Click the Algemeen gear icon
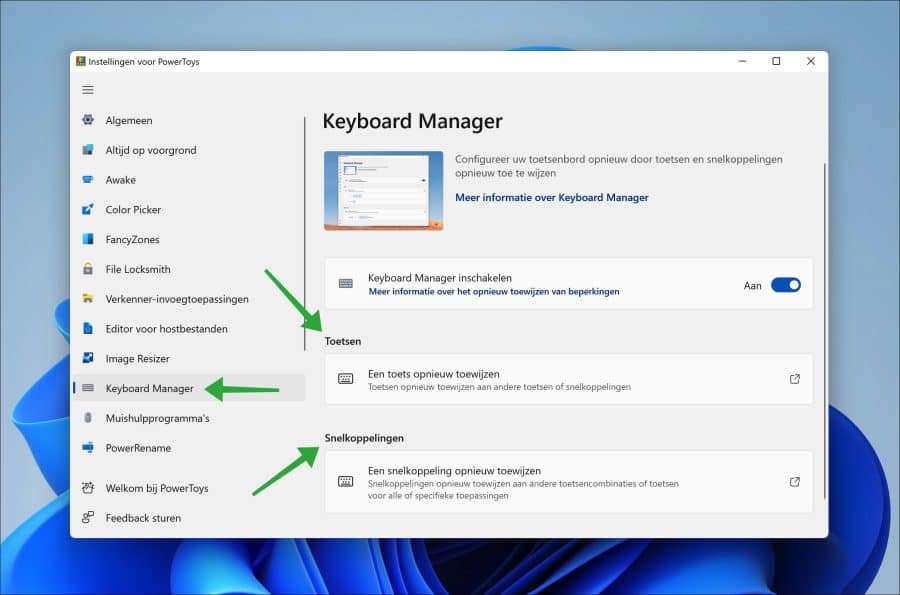The image size is (900, 595). [x=88, y=120]
